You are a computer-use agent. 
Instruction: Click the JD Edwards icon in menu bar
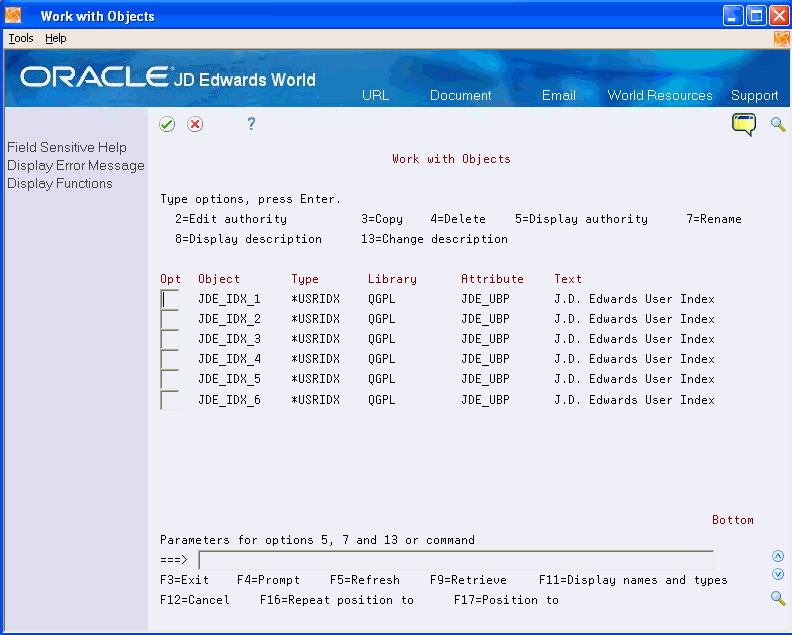tap(781, 38)
